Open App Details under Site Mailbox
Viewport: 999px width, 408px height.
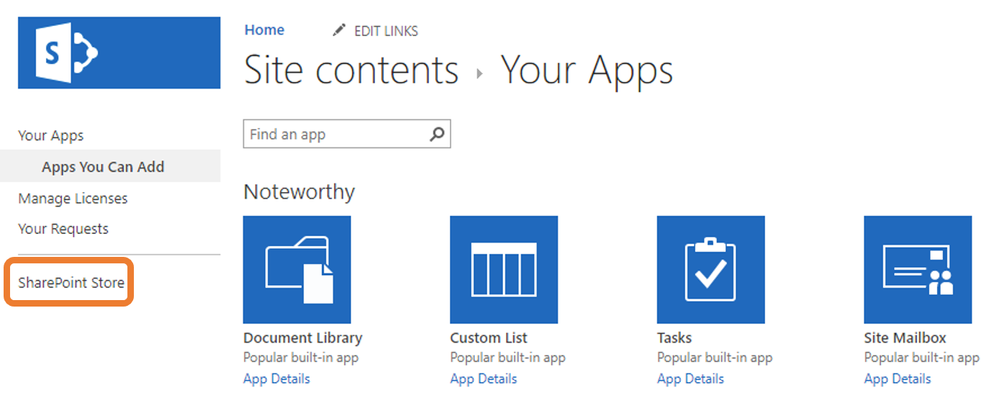898,379
